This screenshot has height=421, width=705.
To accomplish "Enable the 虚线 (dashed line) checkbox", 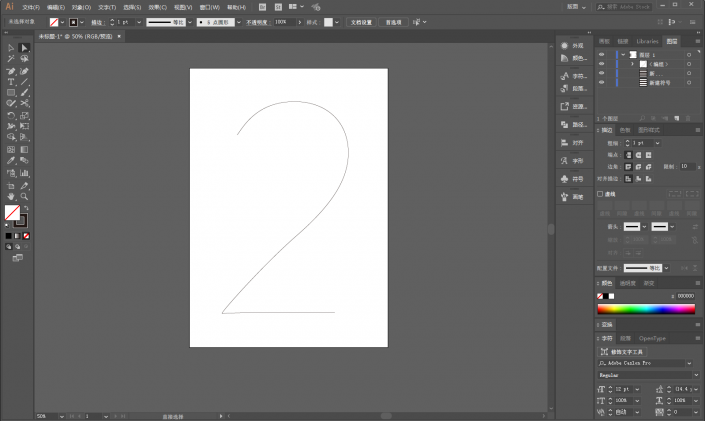I will point(600,194).
